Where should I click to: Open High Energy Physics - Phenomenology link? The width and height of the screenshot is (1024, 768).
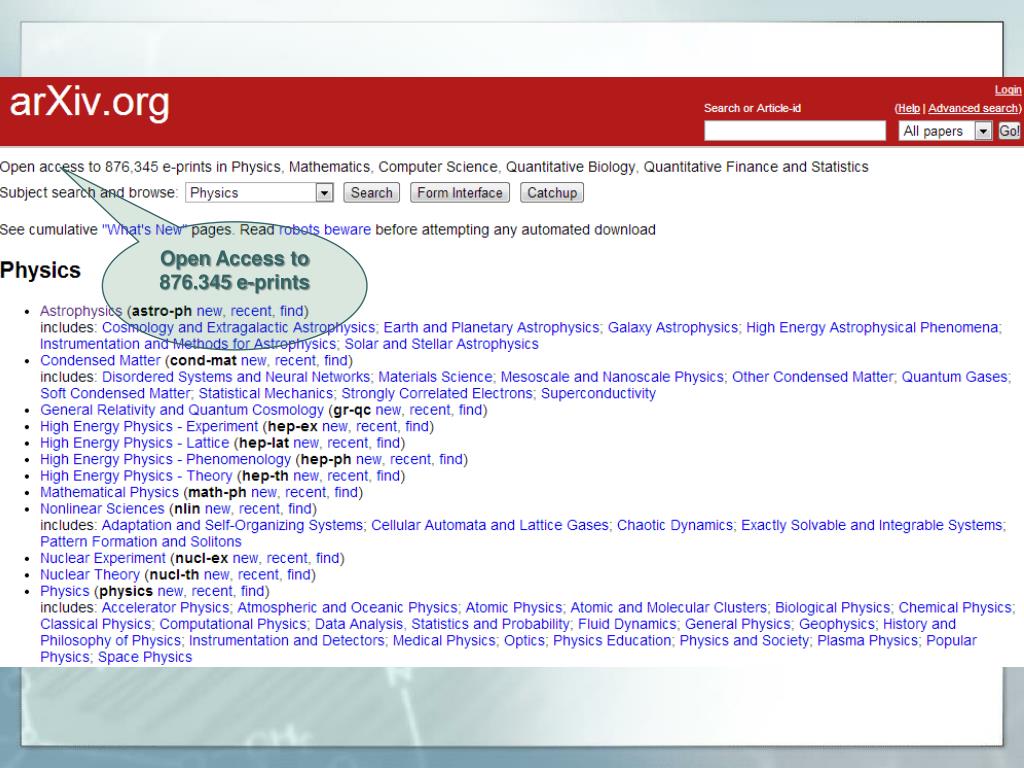[x=165, y=459]
